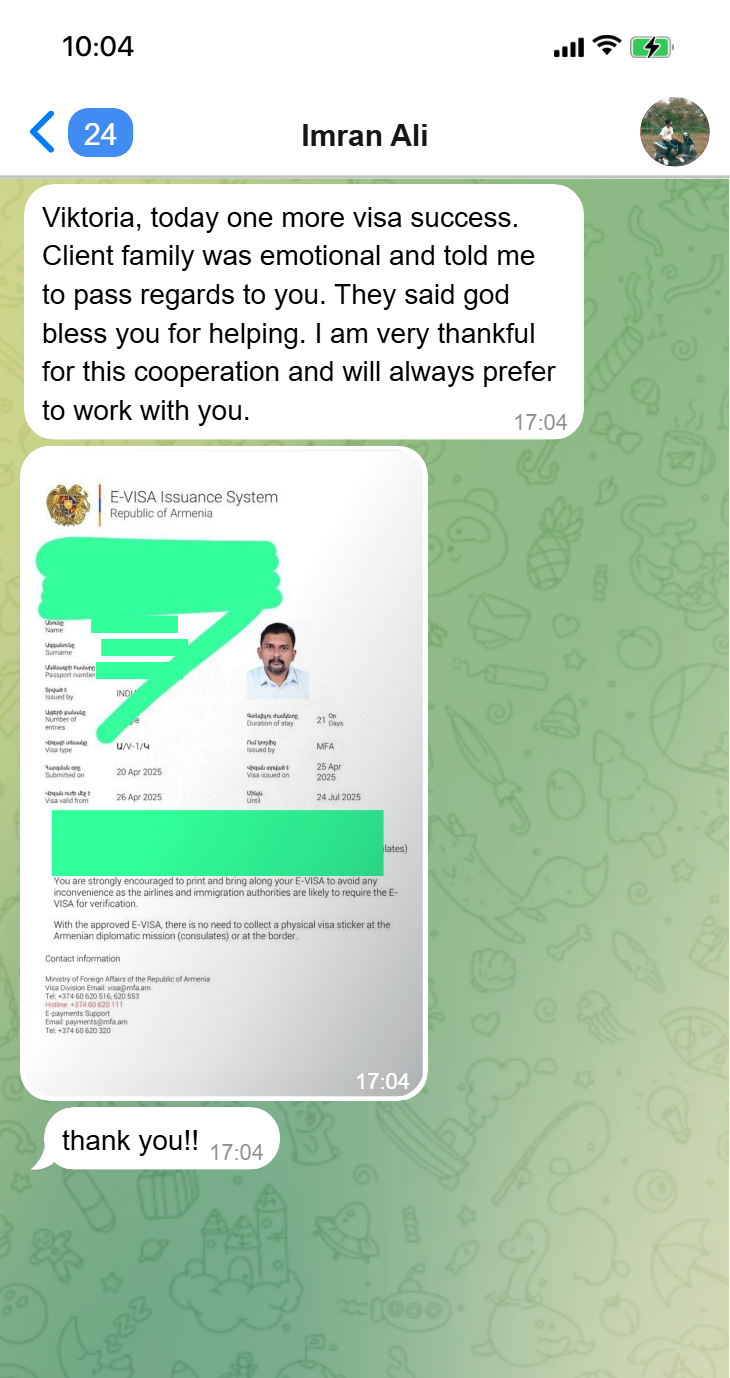Open Imran Ali's profile avatar photo
The height and width of the screenshot is (1378, 730).
675,132
